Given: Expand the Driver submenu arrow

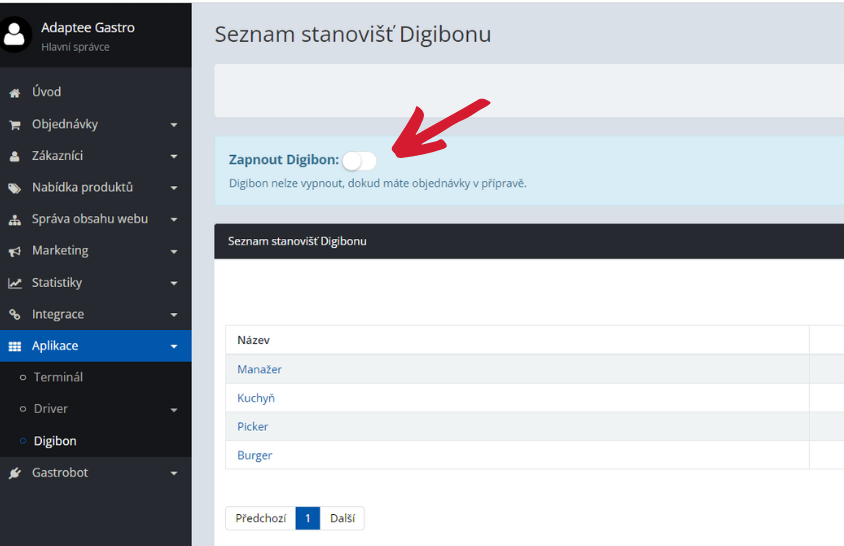Looking at the screenshot, I should [x=174, y=410].
